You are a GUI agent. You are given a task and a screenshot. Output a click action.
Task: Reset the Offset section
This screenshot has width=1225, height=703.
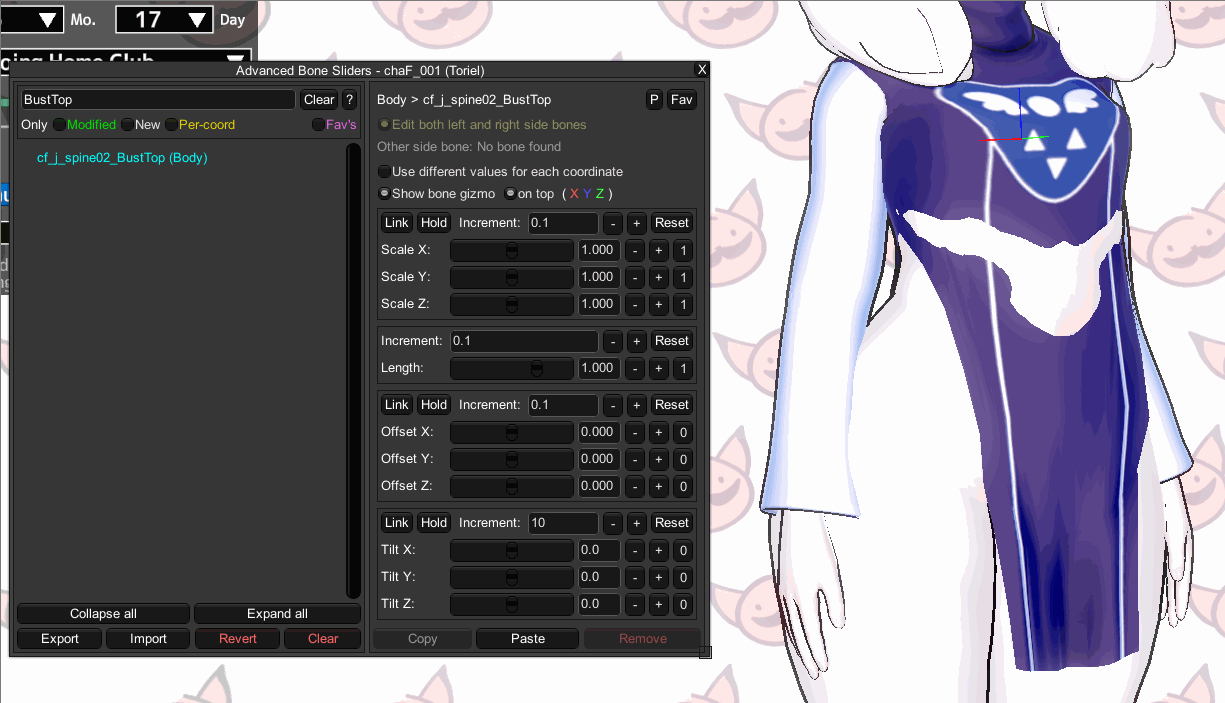pyautogui.click(x=672, y=405)
